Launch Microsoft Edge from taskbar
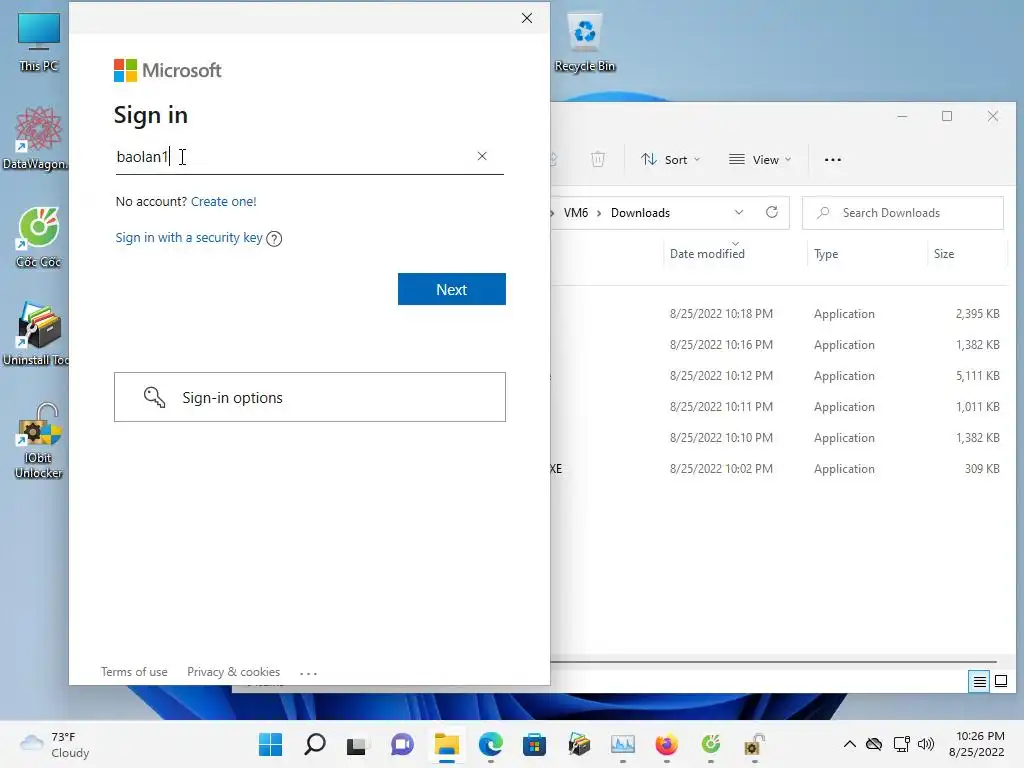 [x=490, y=744]
